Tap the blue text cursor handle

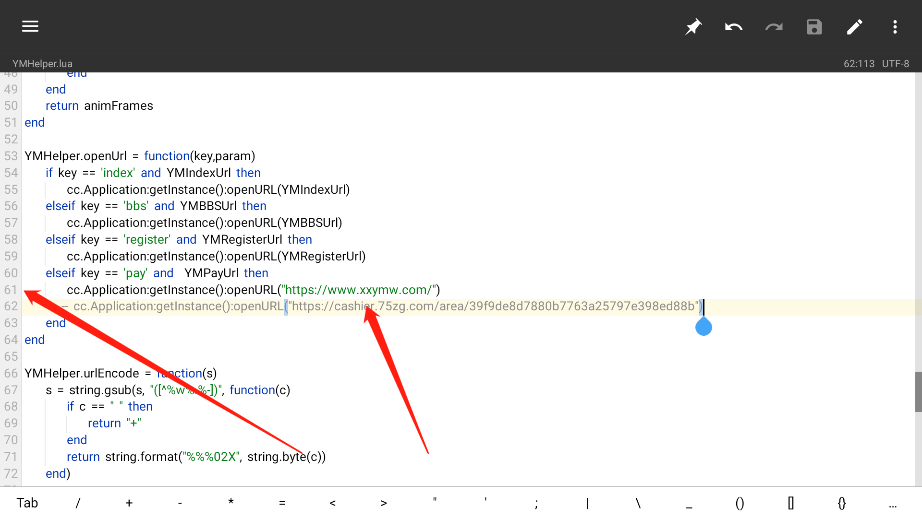(703, 326)
